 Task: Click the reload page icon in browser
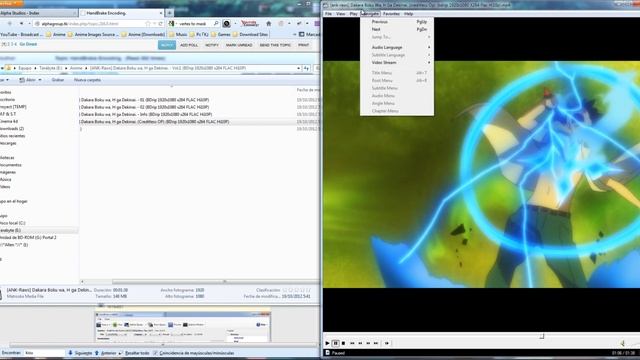[160, 24]
